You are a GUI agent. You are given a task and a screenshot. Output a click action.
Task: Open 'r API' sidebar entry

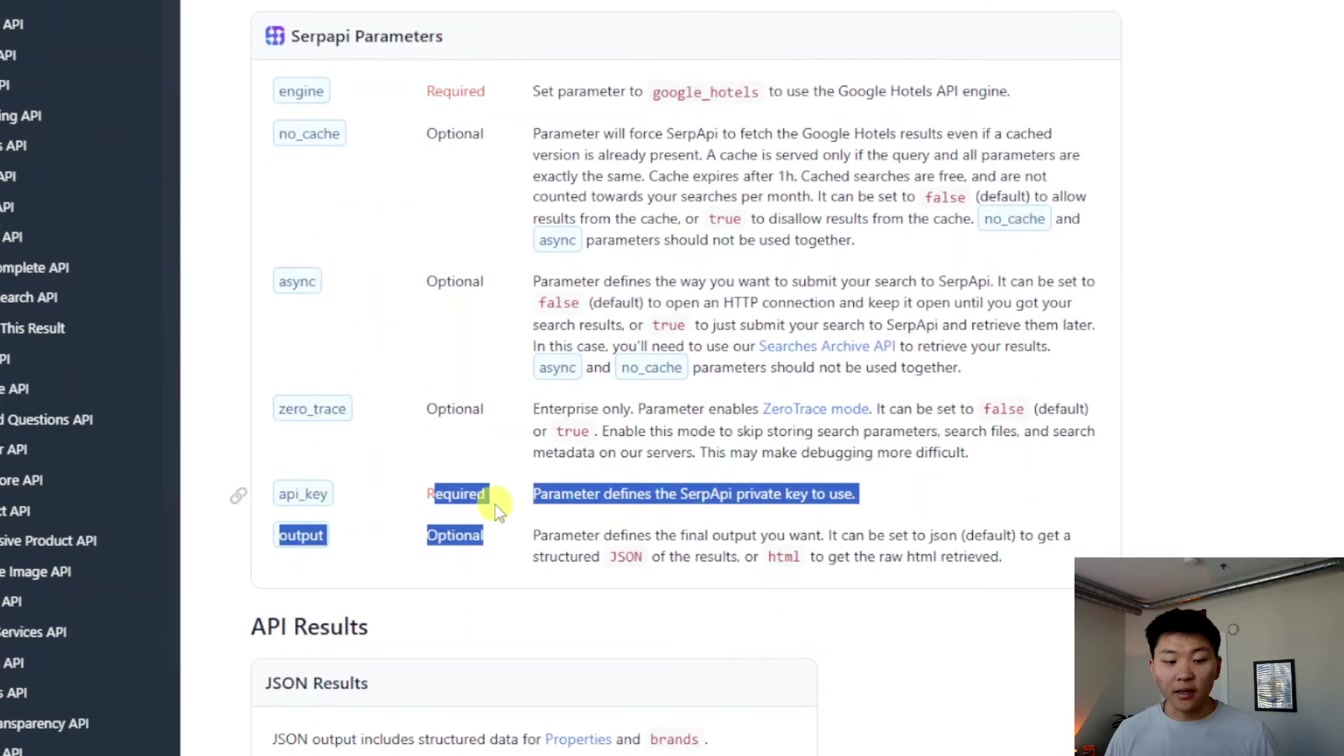[x=14, y=450]
